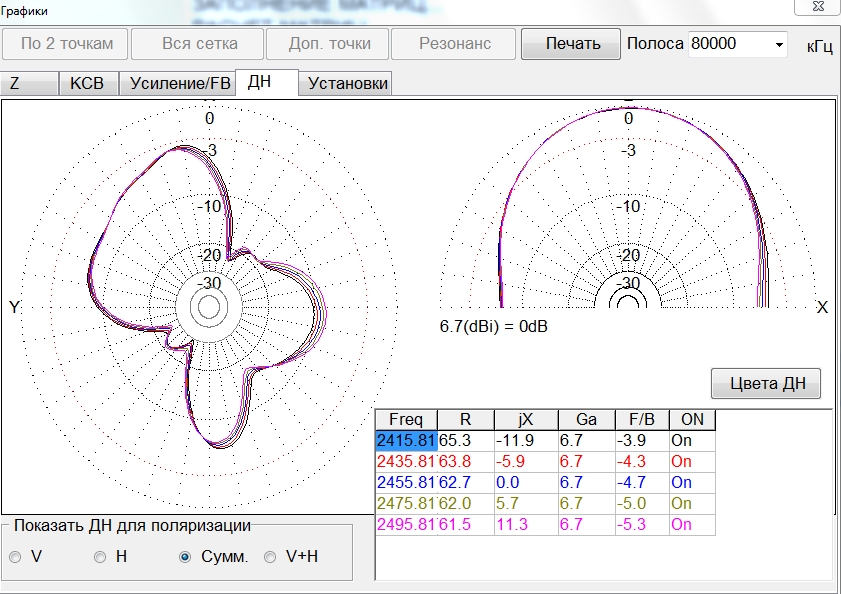This screenshot has width=841, height=594.
Task: Choose the H polarization option
Action: pos(100,557)
